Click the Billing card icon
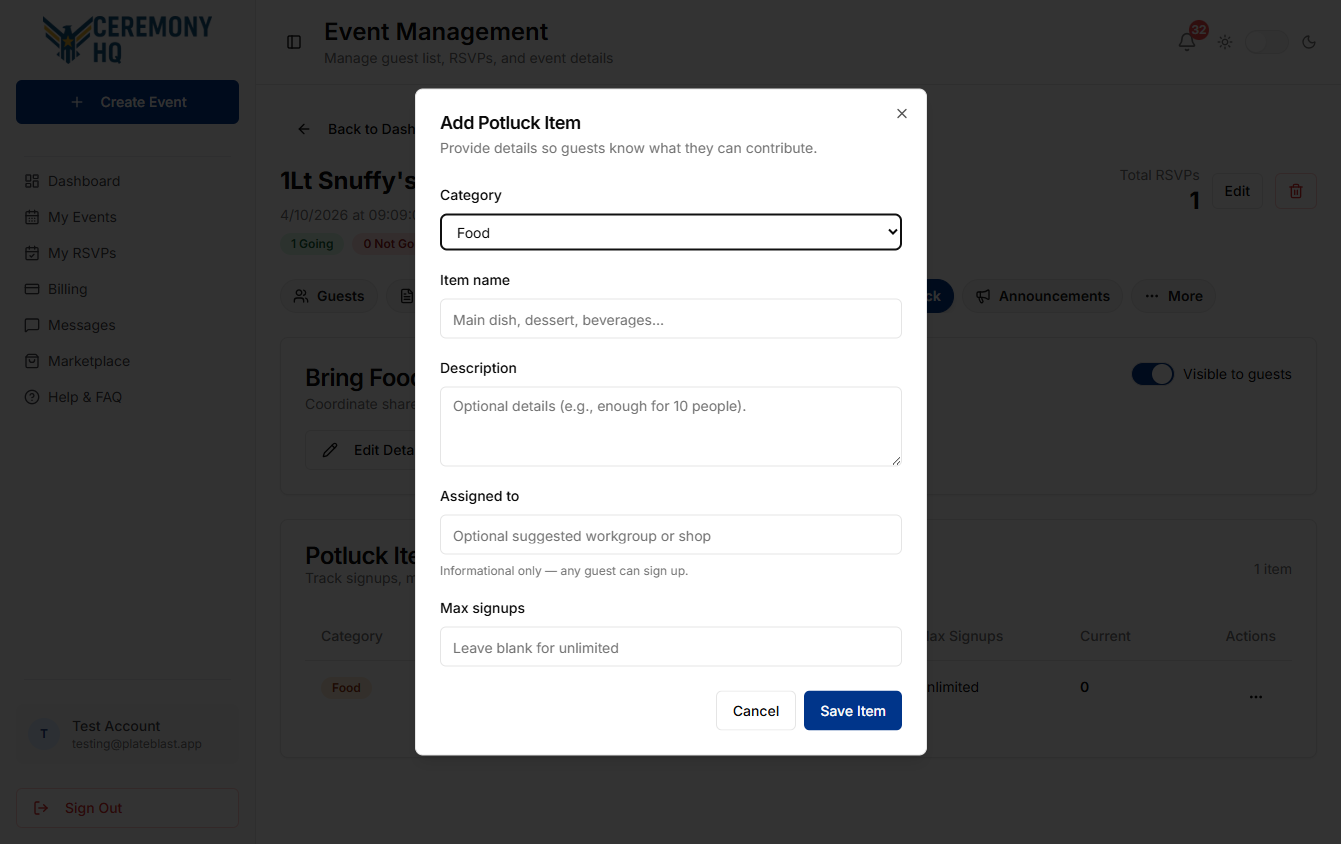Viewport: 1341px width, 844px height. [32, 289]
